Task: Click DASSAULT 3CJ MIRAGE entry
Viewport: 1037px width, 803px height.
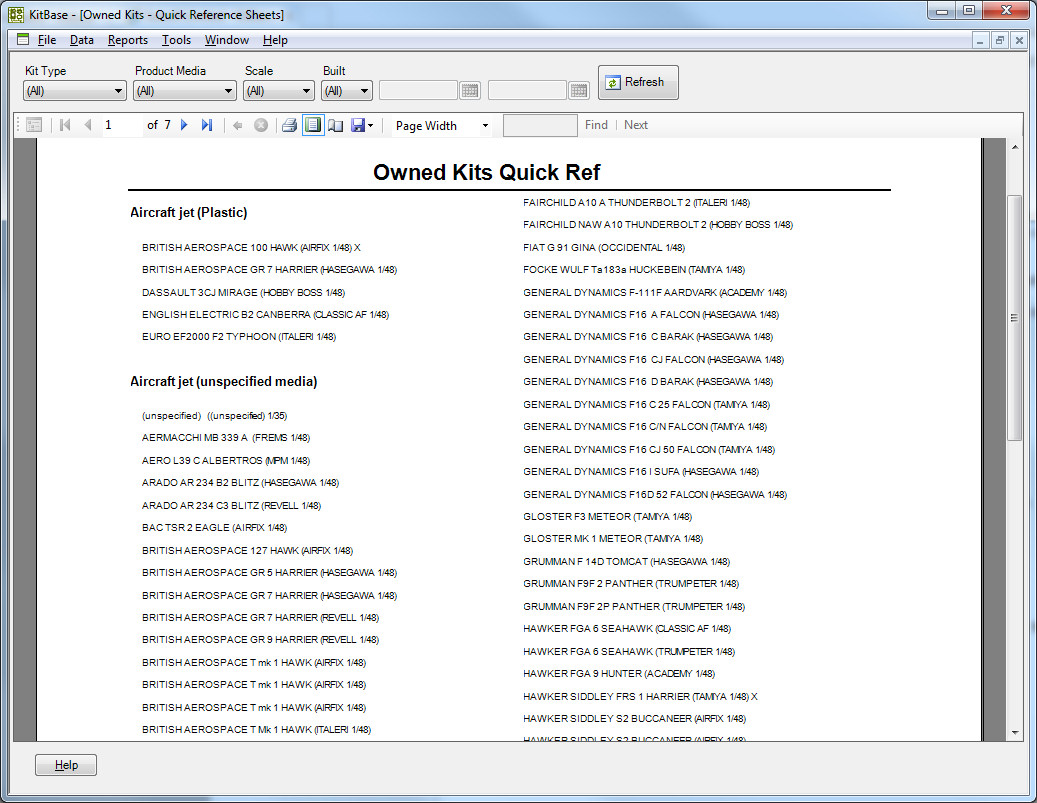Action: pos(243,292)
